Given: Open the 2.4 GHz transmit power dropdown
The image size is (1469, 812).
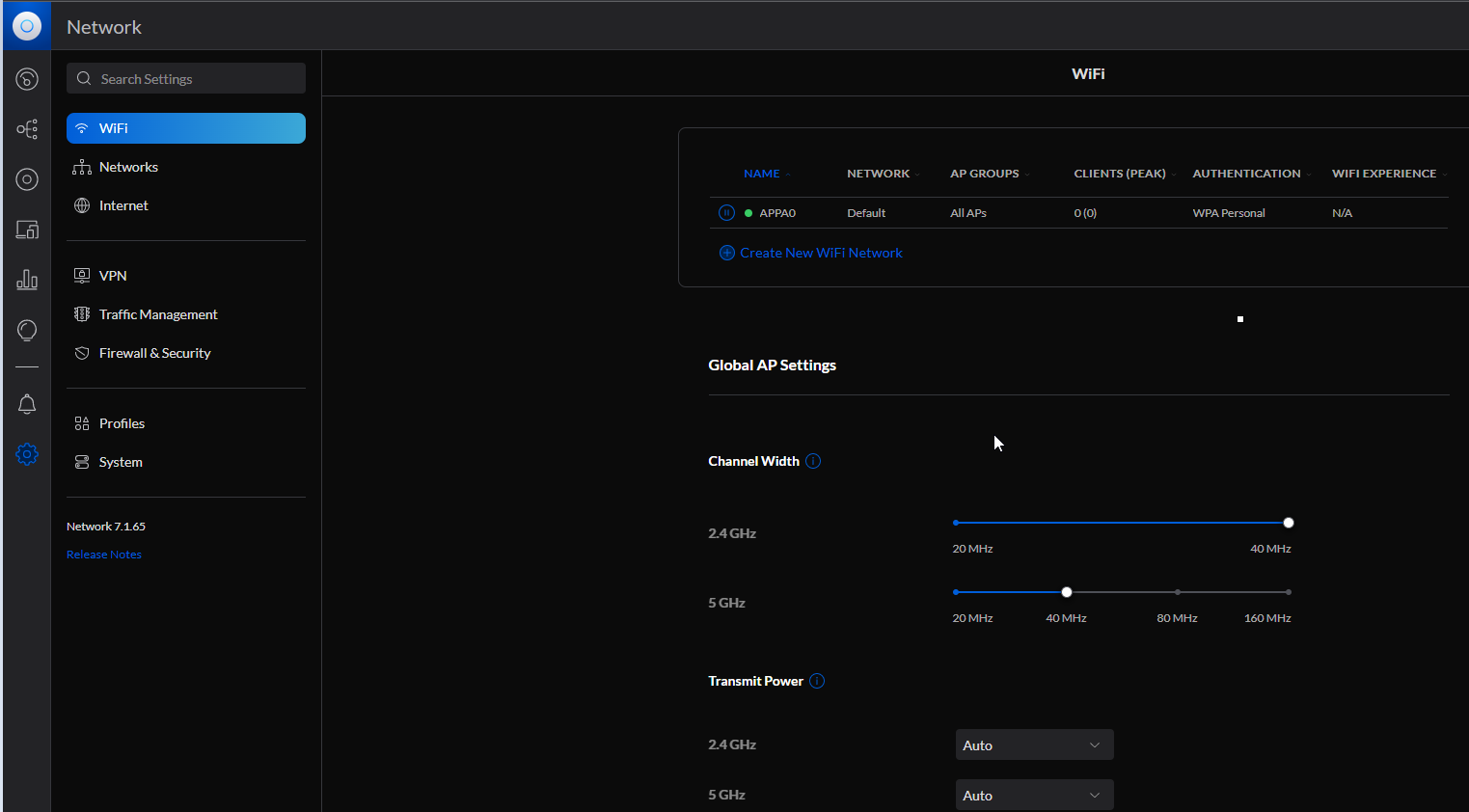Looking at the screenshot, I should pos(1034,745).
